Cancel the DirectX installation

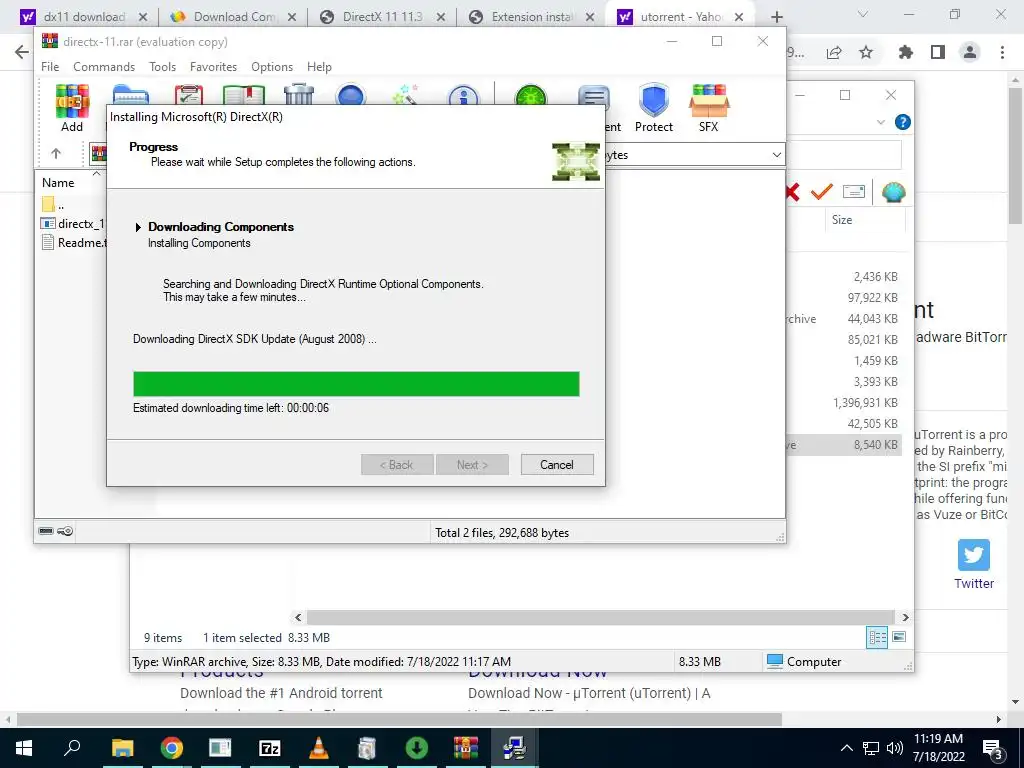pos(557,465)
